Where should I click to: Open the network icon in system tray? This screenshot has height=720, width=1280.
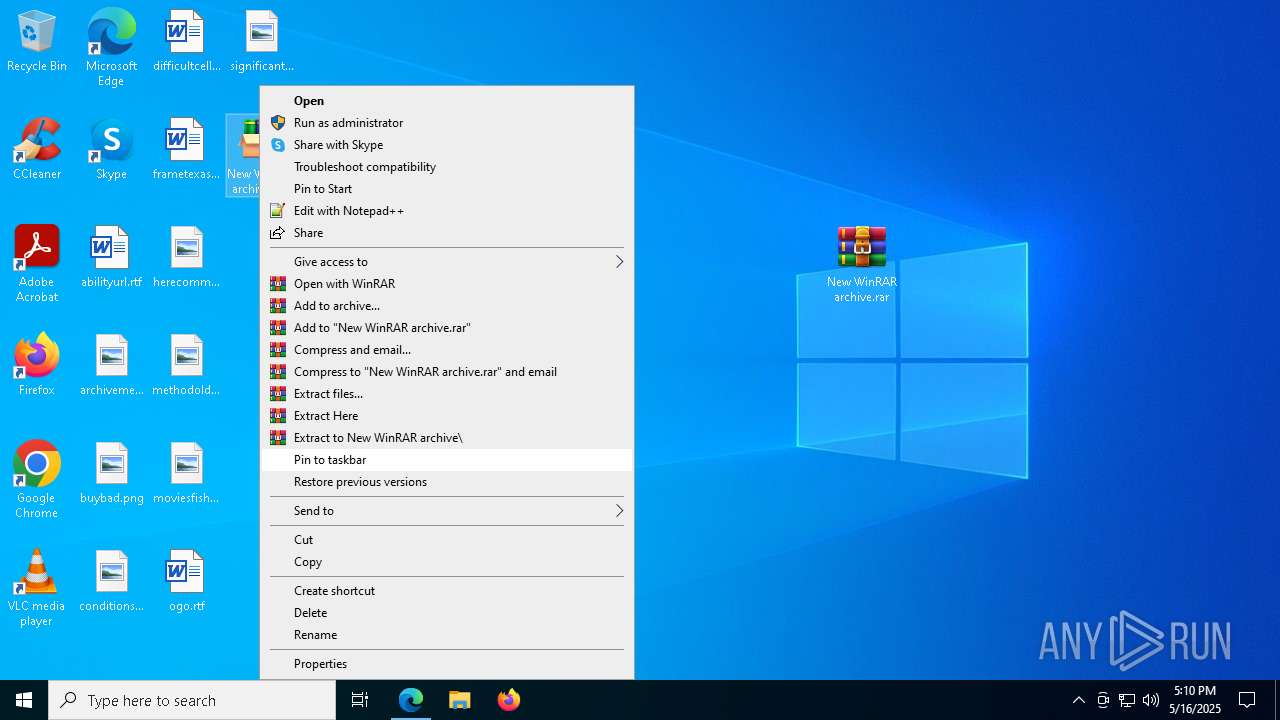1127,700
